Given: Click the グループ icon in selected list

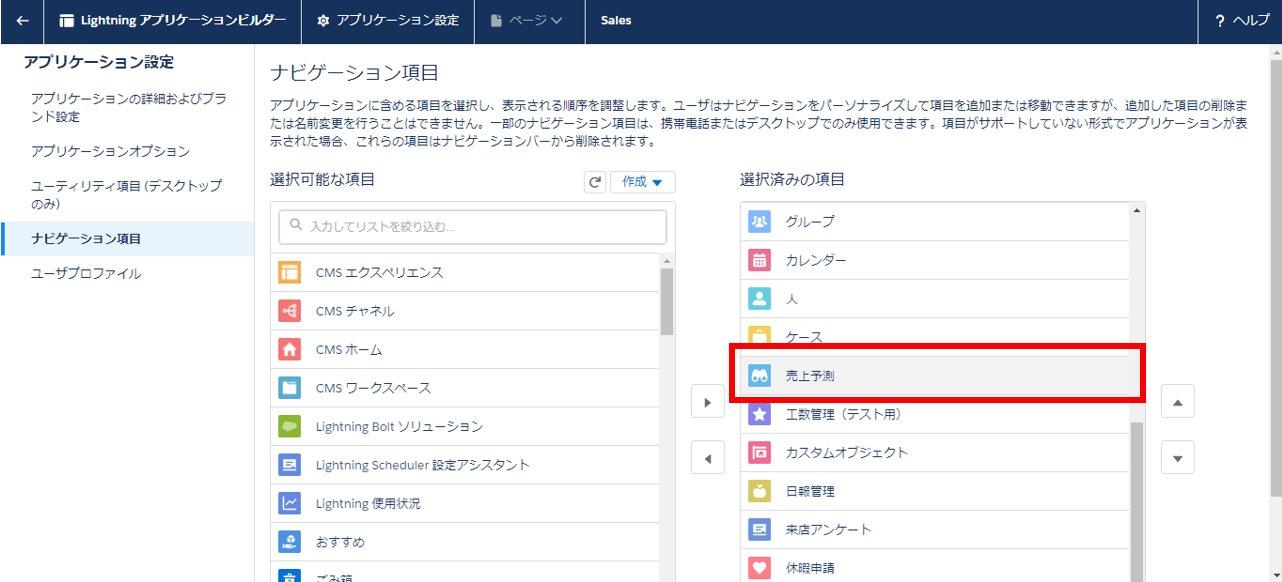Looking at the screenshot, I should tap(759, 221).
